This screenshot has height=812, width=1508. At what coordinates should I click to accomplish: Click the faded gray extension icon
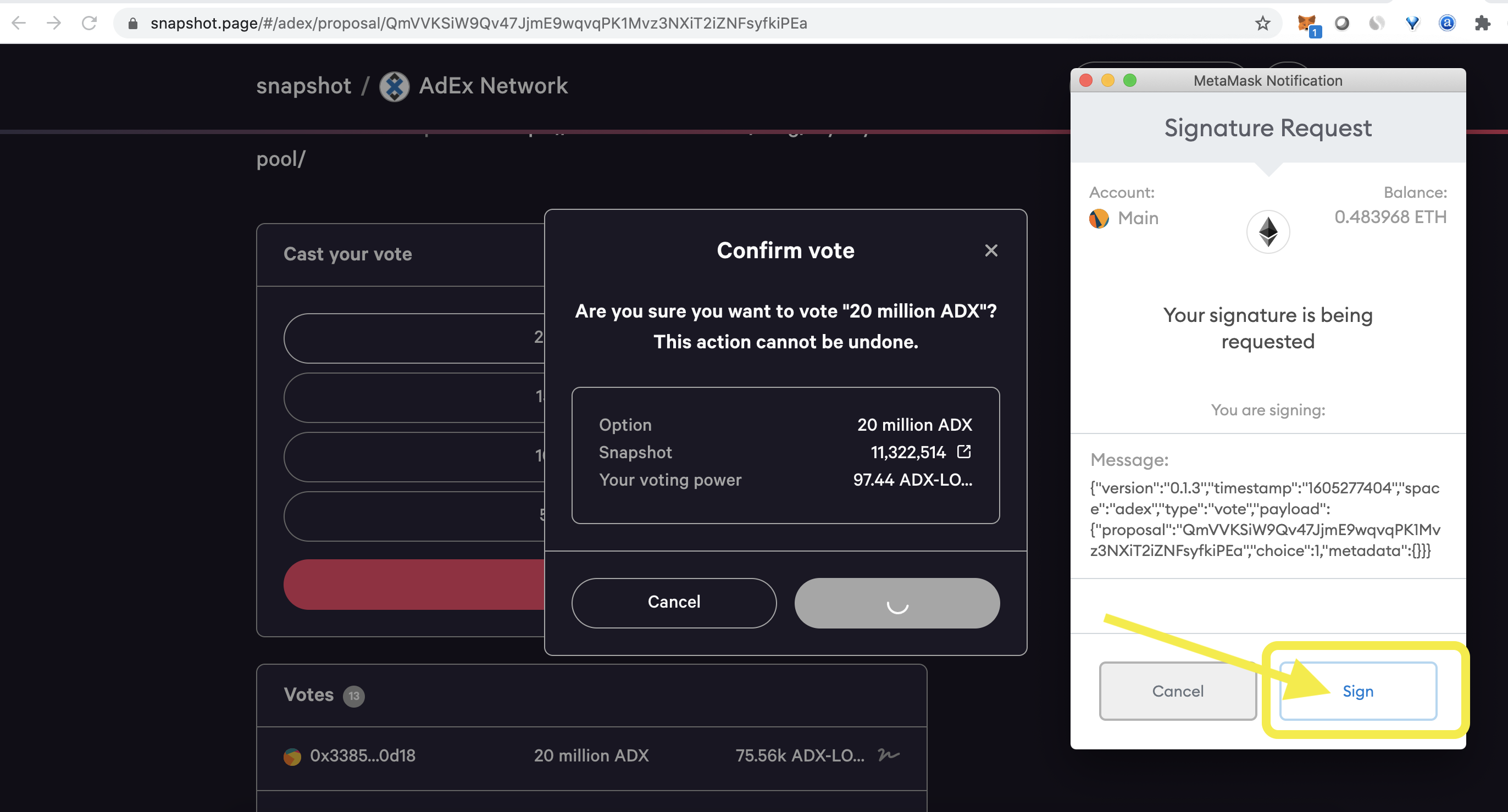pyautogui.click(x=1377, y=23)
